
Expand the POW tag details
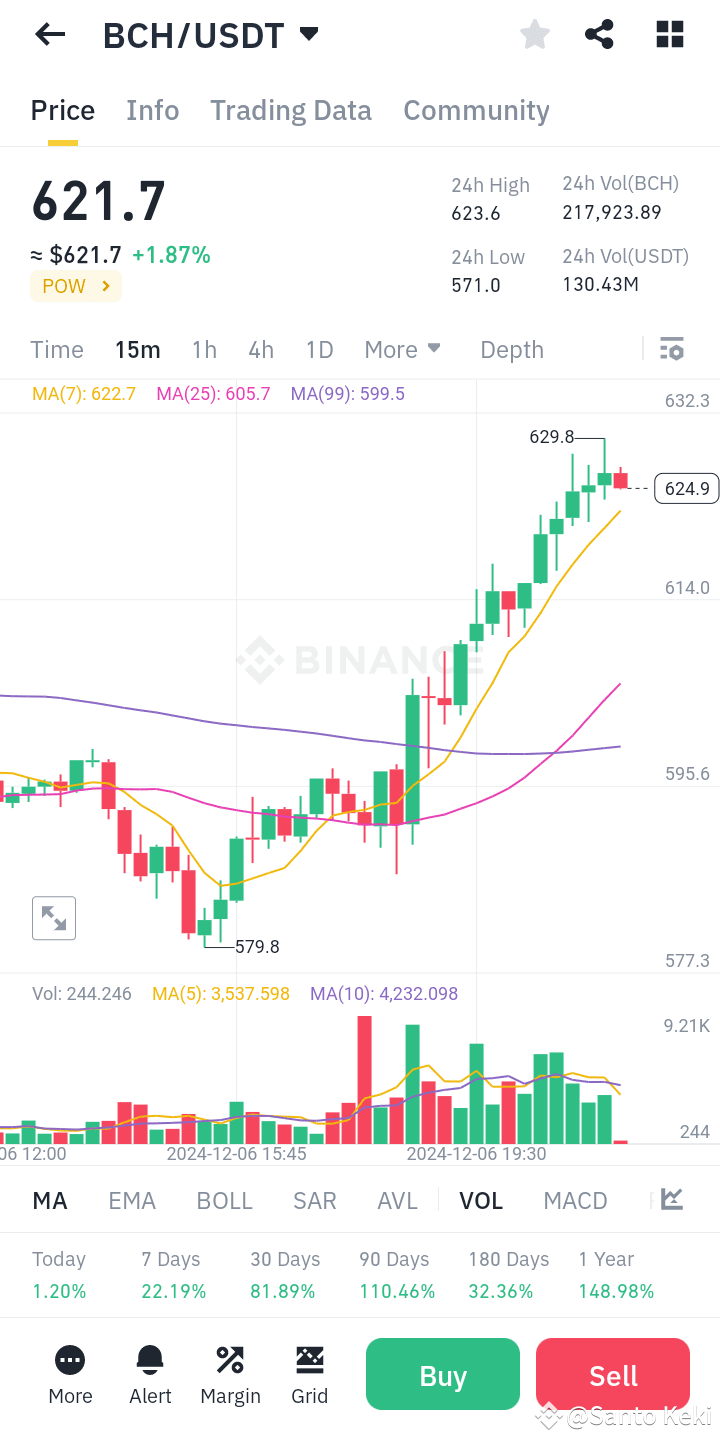coord(75,285)
